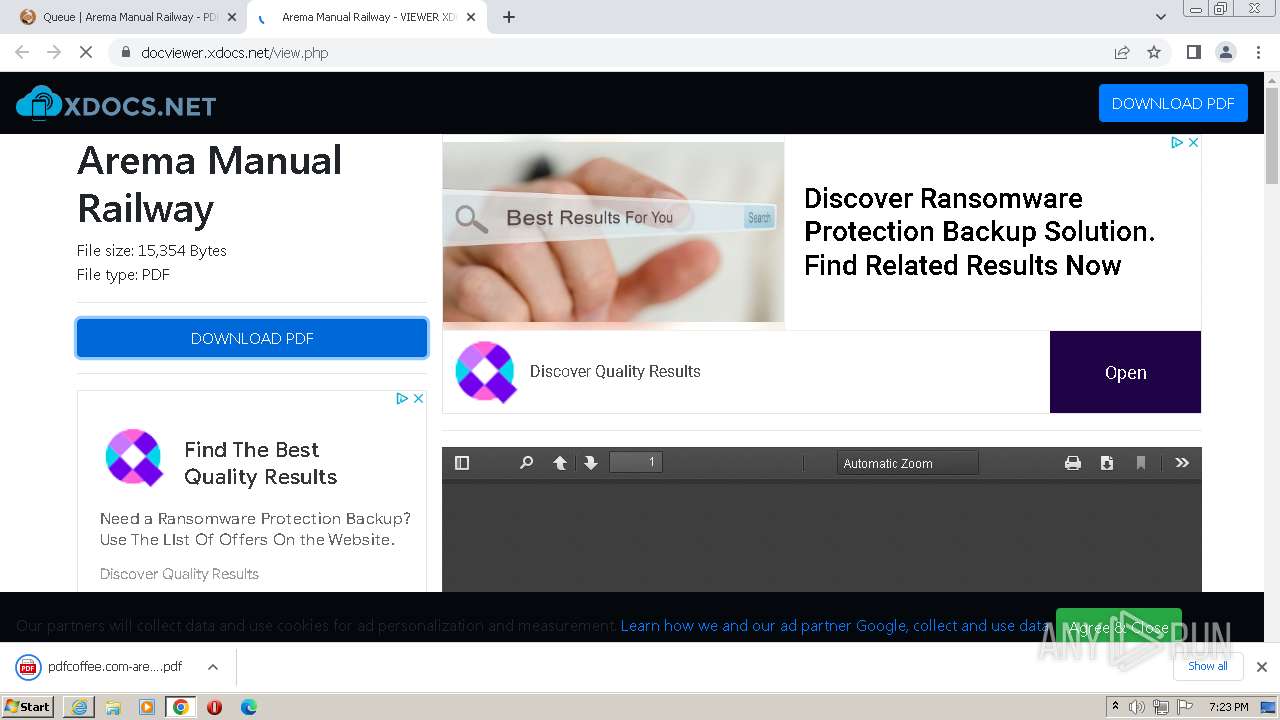The height and width of the screenshot is (720, 1280).
Task: Open the Chrome profile avatar
Action: click(x=1226, y=52)
